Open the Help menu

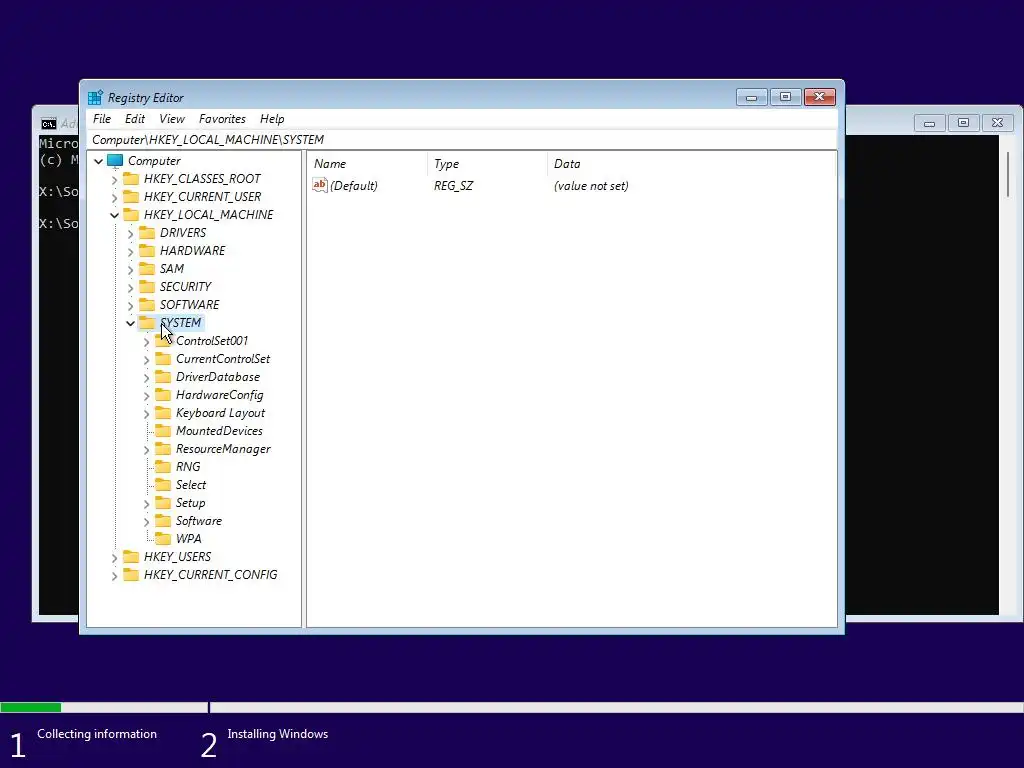click(x=272, y=119)
